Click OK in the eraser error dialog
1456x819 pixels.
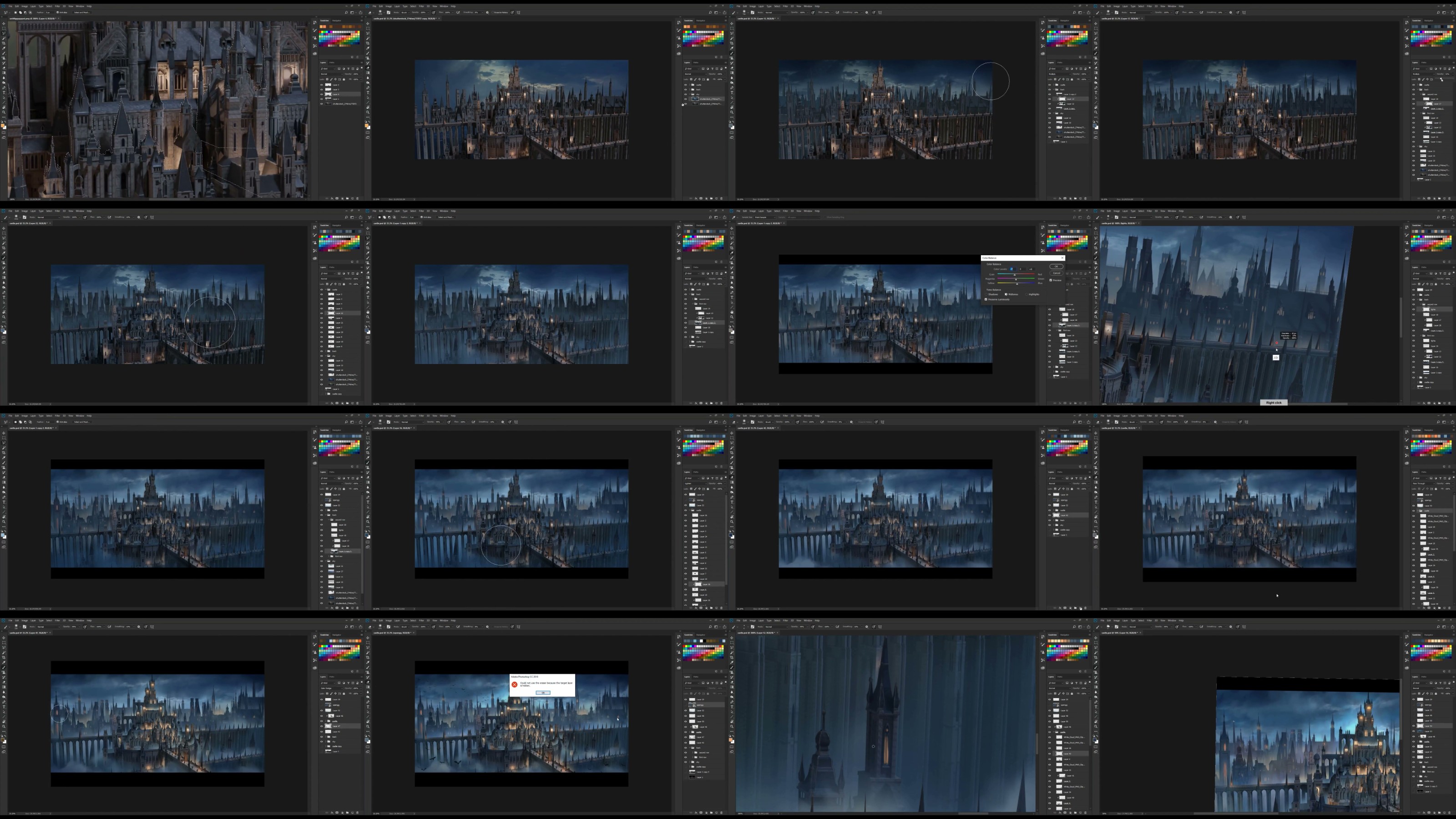543,693
